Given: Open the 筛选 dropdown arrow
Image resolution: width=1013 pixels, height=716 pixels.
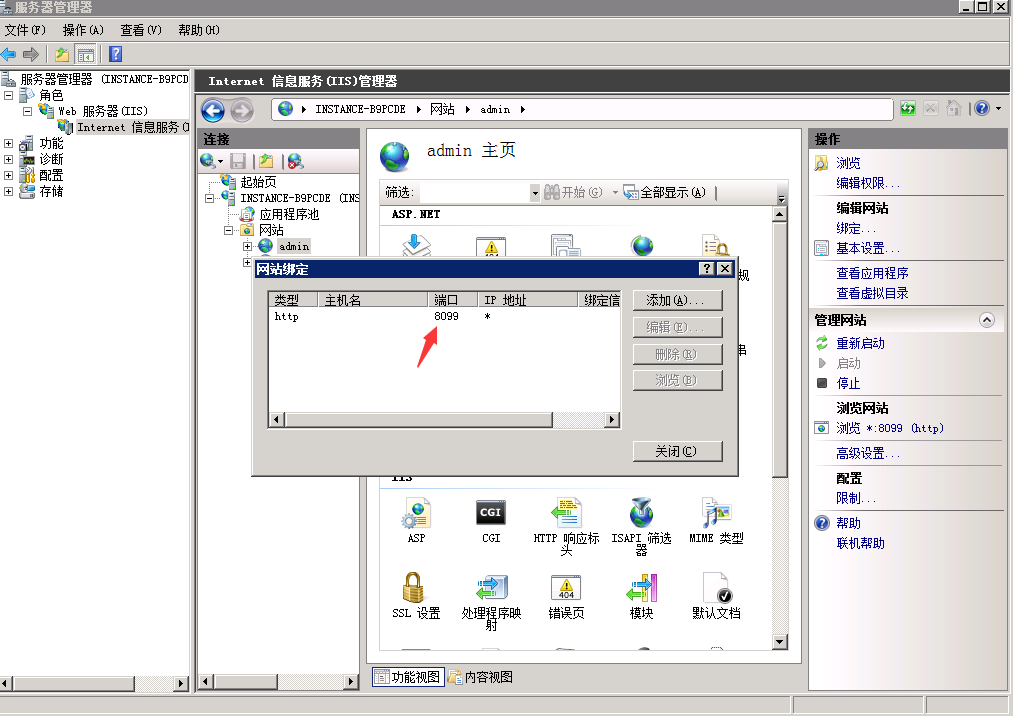Looking at the screenshot, I should click(535, 193).
